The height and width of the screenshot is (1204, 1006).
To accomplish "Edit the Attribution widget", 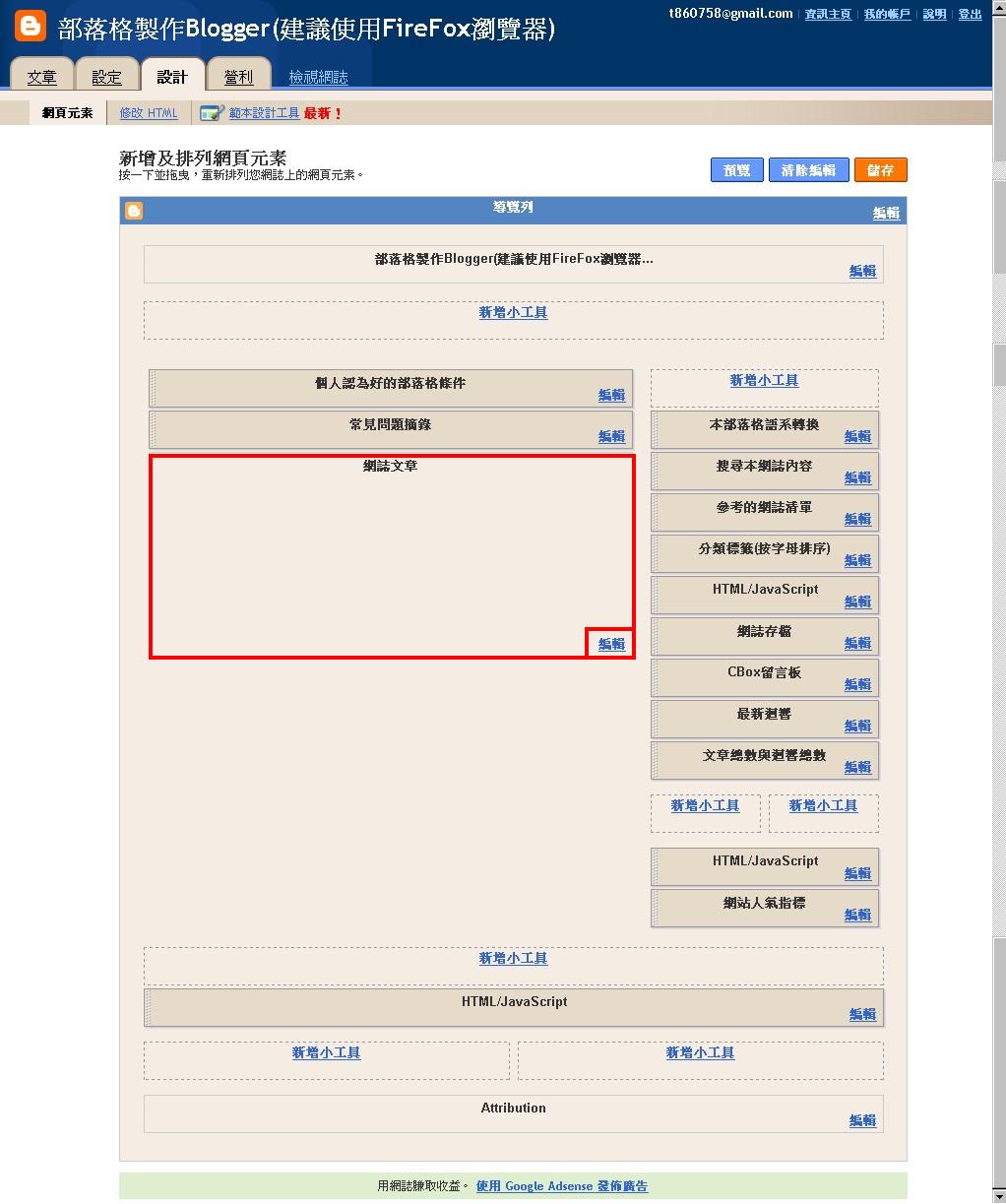I will click(862, 1120).
